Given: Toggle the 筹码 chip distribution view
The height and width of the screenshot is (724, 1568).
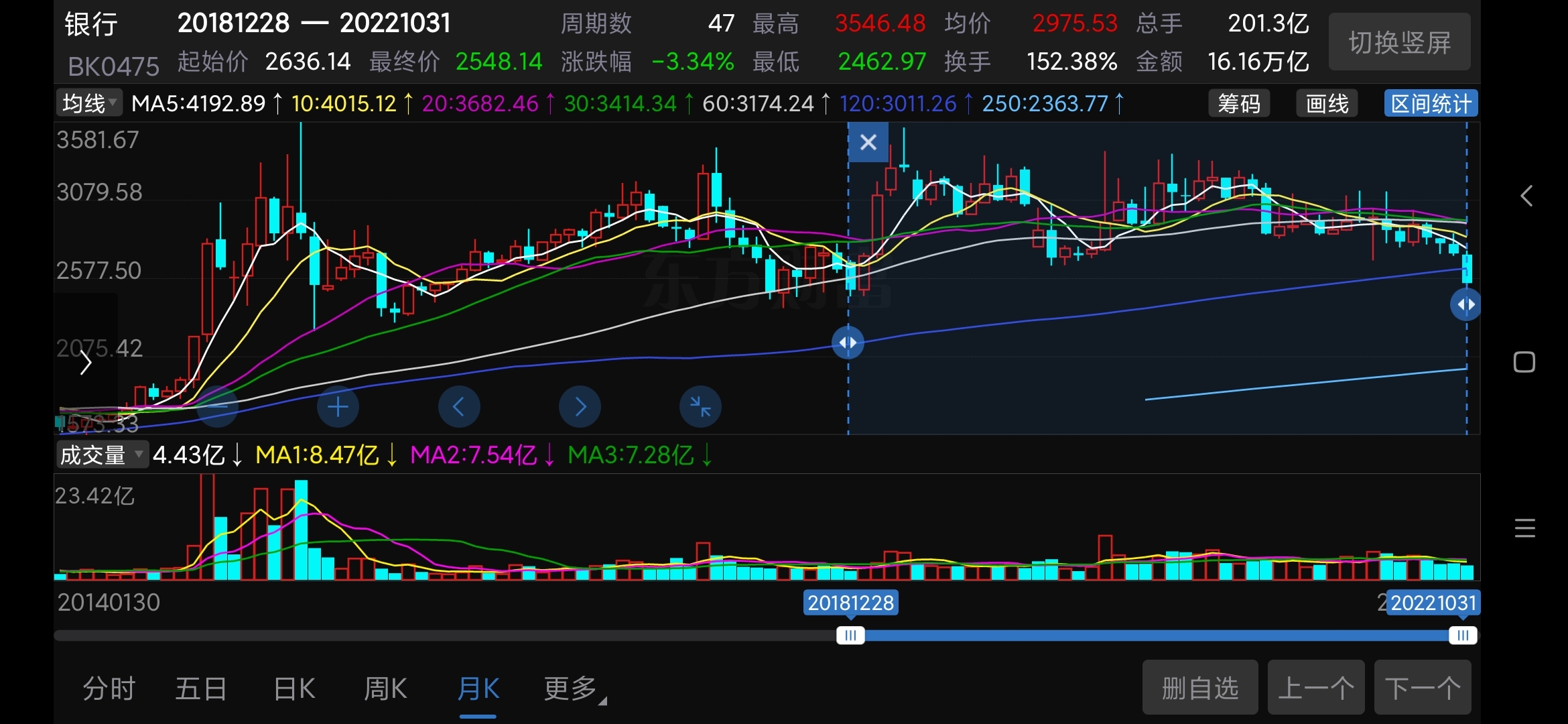Looking at the screenshot, I should click(x=1239, y=104).
